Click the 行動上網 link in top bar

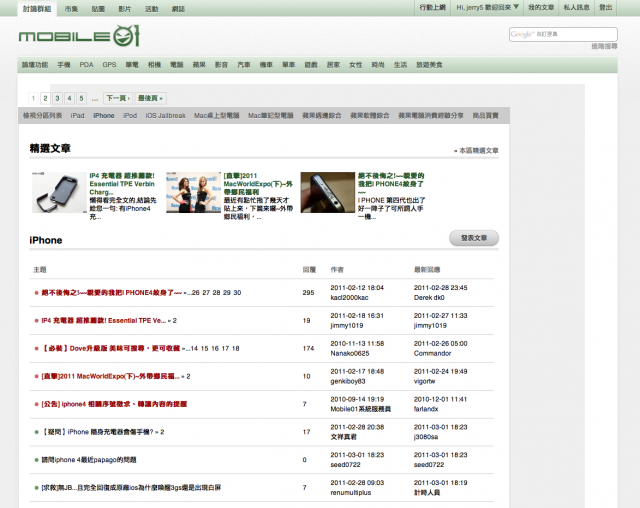click(x=433, y=7)
